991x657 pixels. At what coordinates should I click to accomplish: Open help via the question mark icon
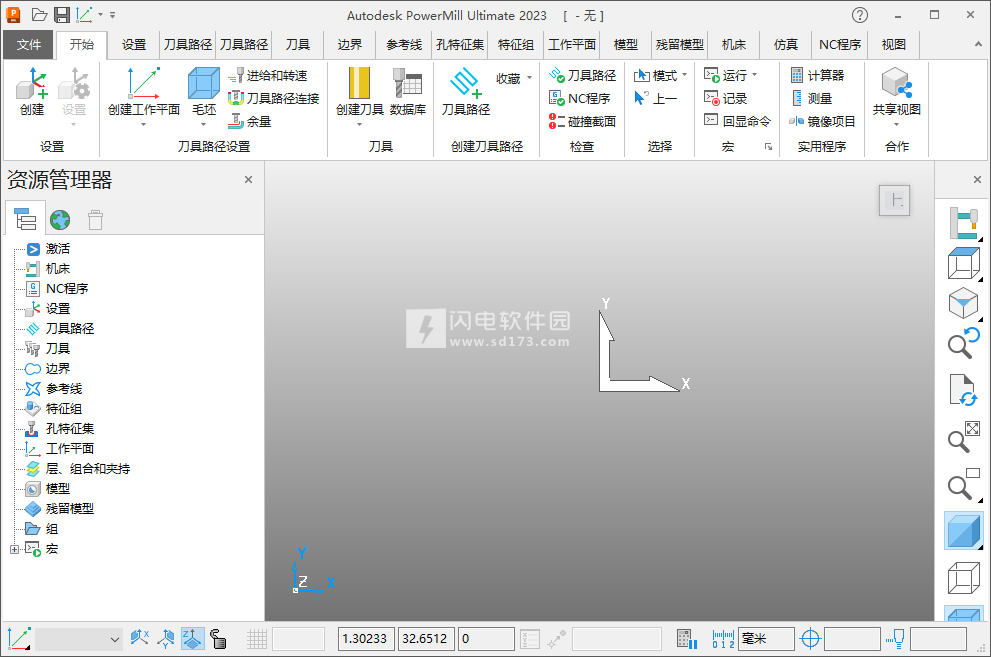pyautogui.click(x=860, y=15)
